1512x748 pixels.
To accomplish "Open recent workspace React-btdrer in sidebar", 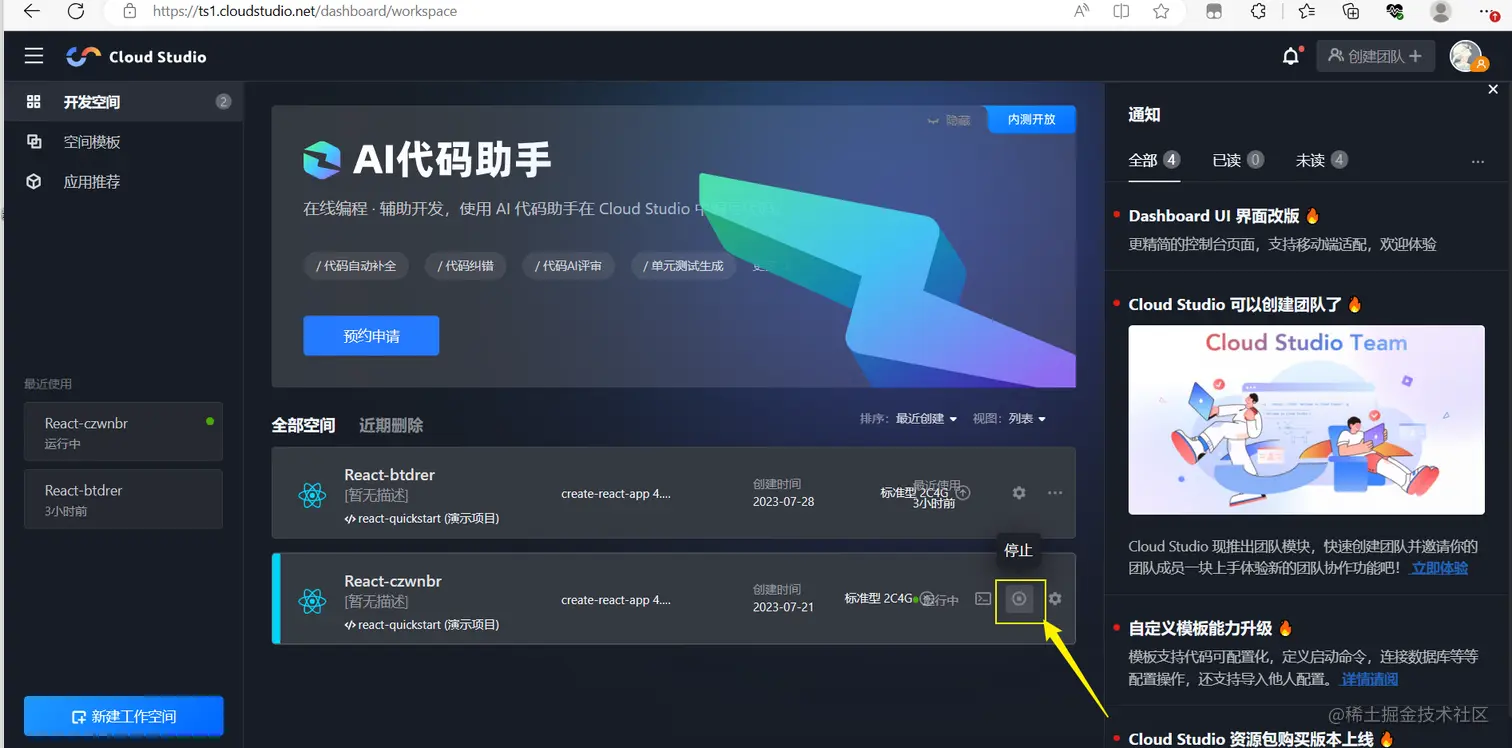I will click(x=123, y=499).
